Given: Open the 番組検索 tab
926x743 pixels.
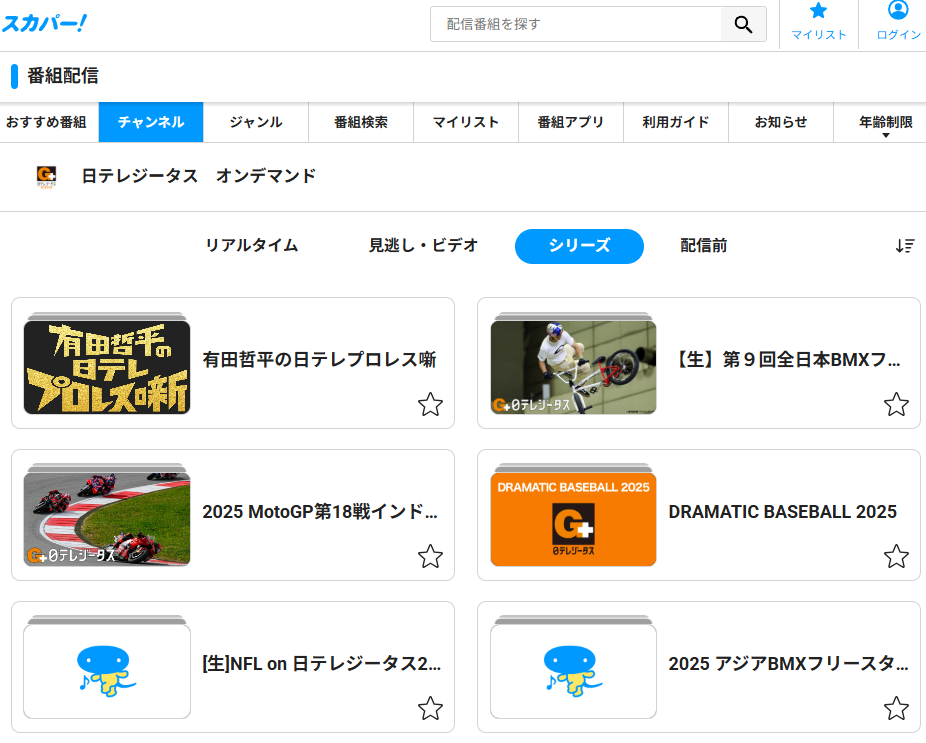Looking at the screenshot, I should tap(360, 123).
